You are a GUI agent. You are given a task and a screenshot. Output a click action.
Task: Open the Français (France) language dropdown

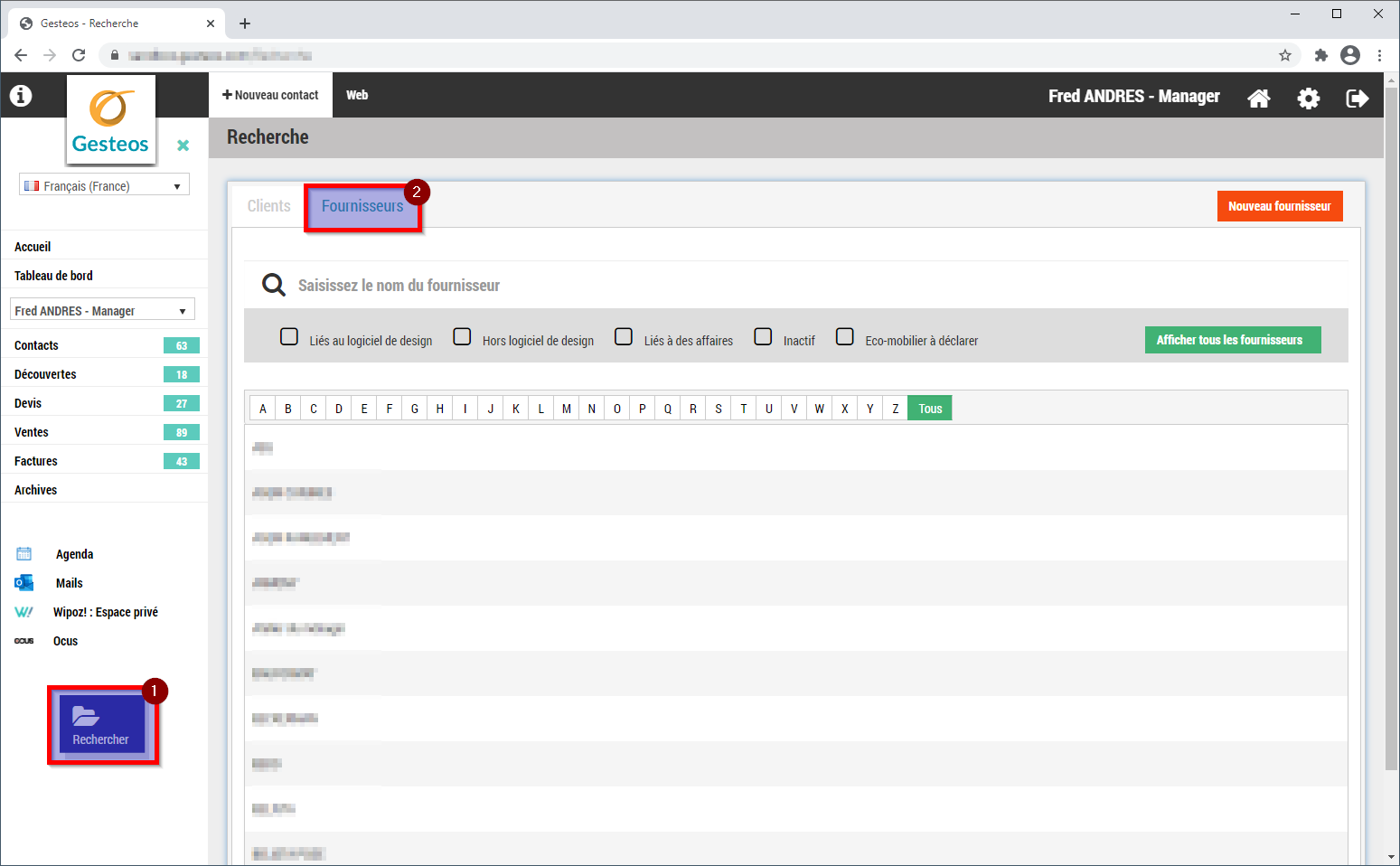click(104, 185)
